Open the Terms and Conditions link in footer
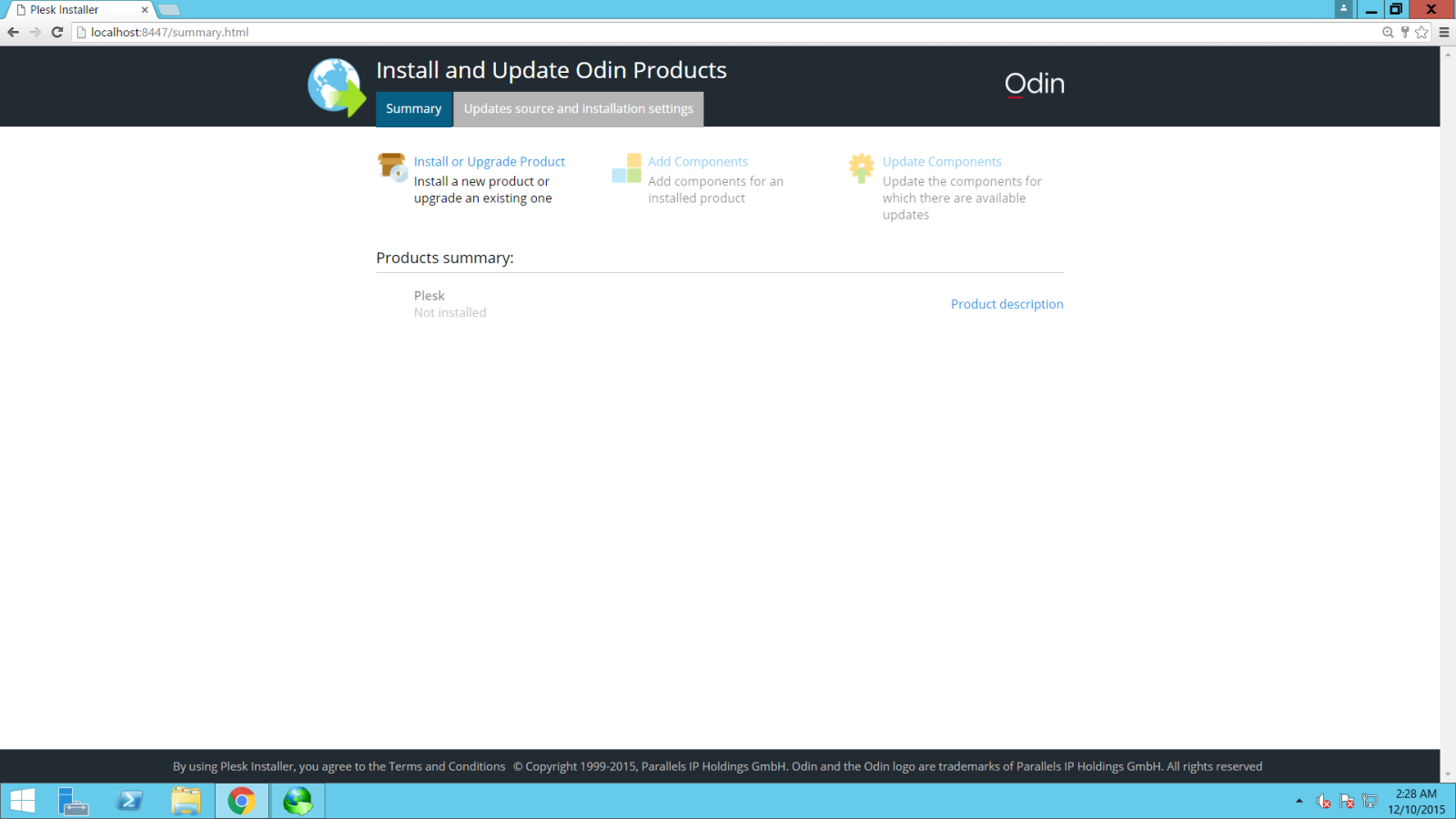The width and height of the screenshot is (1456, 819). [447, 766]
